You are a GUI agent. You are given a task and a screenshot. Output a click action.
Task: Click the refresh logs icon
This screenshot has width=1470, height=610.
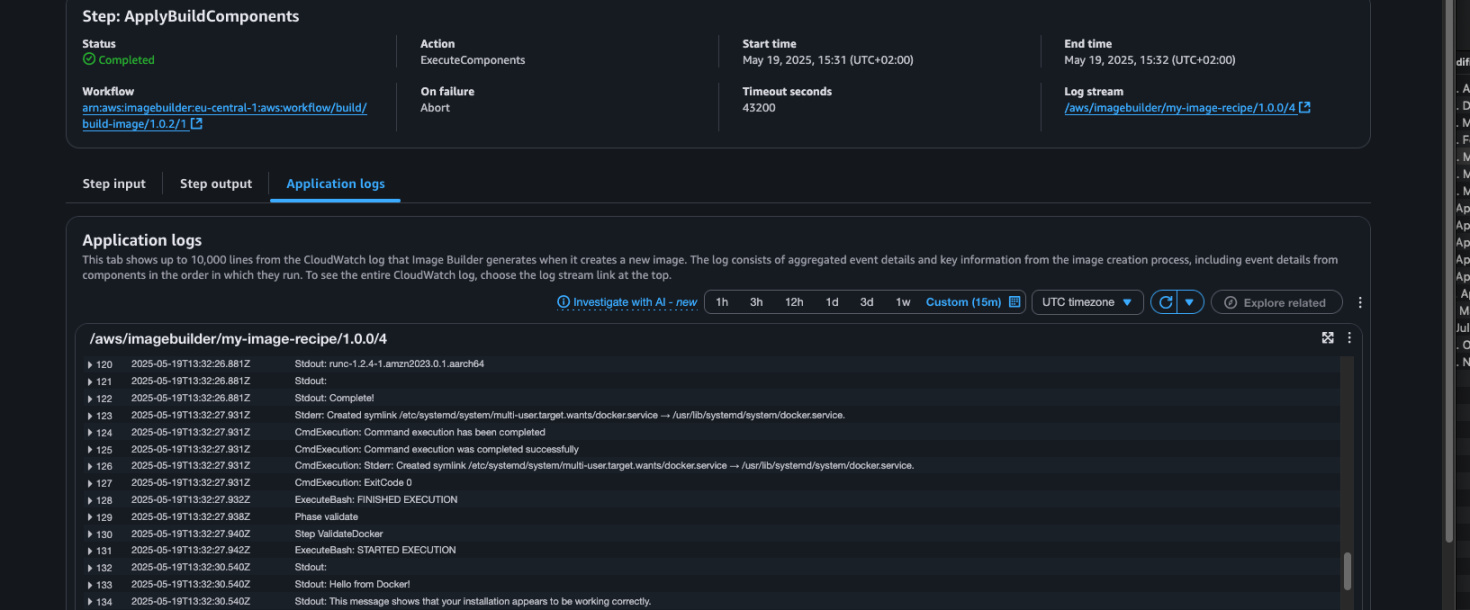tap(1164, 301)
